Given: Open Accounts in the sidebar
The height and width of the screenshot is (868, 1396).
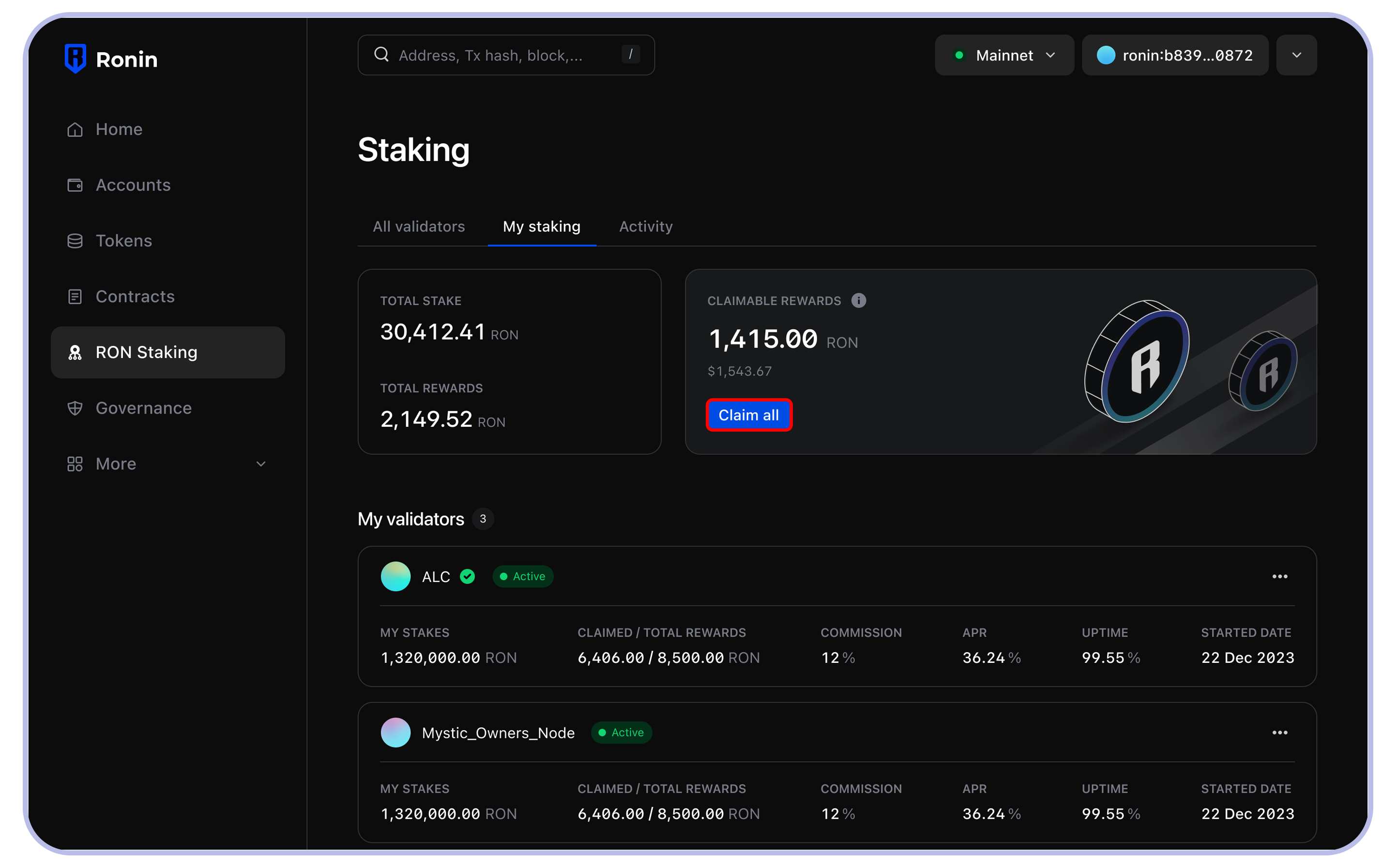Looking at the screenshot, I should (x=167, y=185).
